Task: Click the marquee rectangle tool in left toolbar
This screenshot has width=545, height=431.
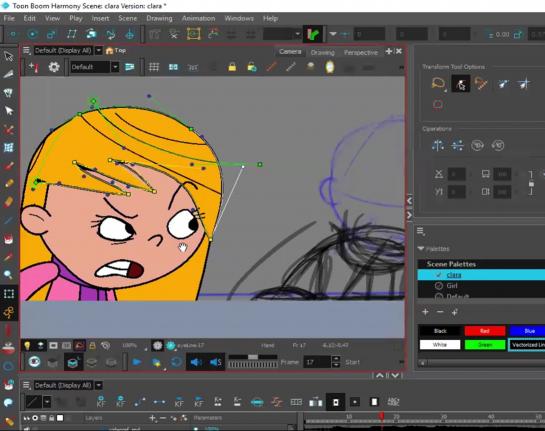Action: coord(9,294)
